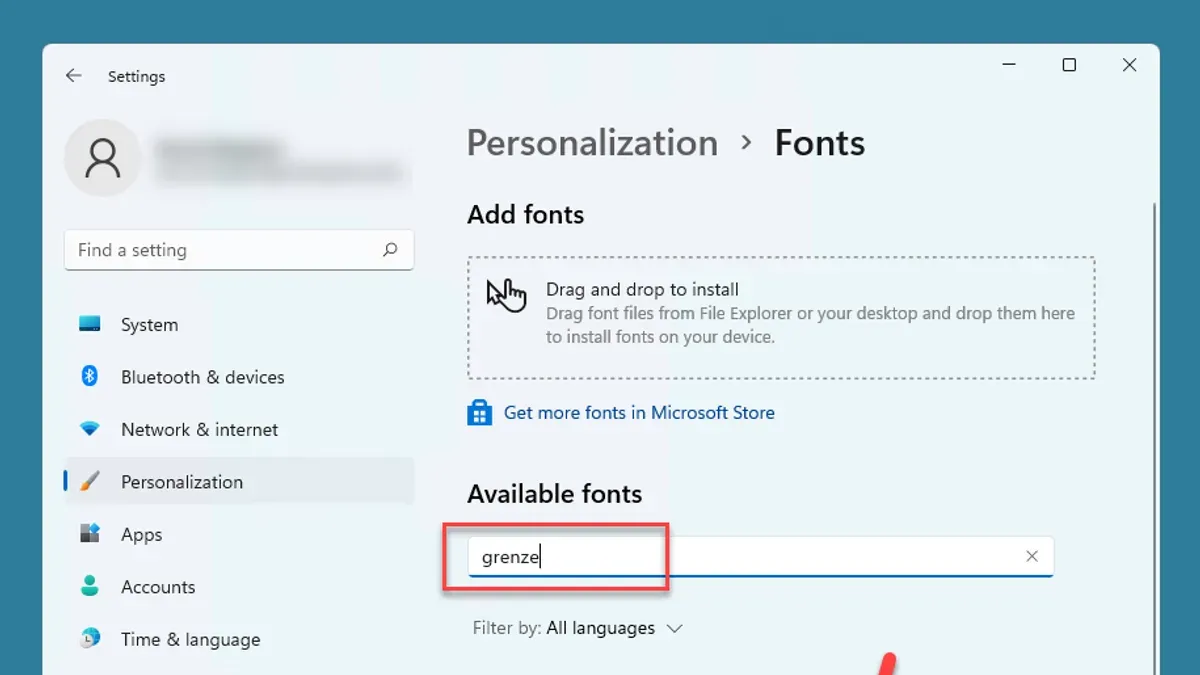Open Bluetooth & devices settings
The image size is (1200, 675).
tap(239, 377)
